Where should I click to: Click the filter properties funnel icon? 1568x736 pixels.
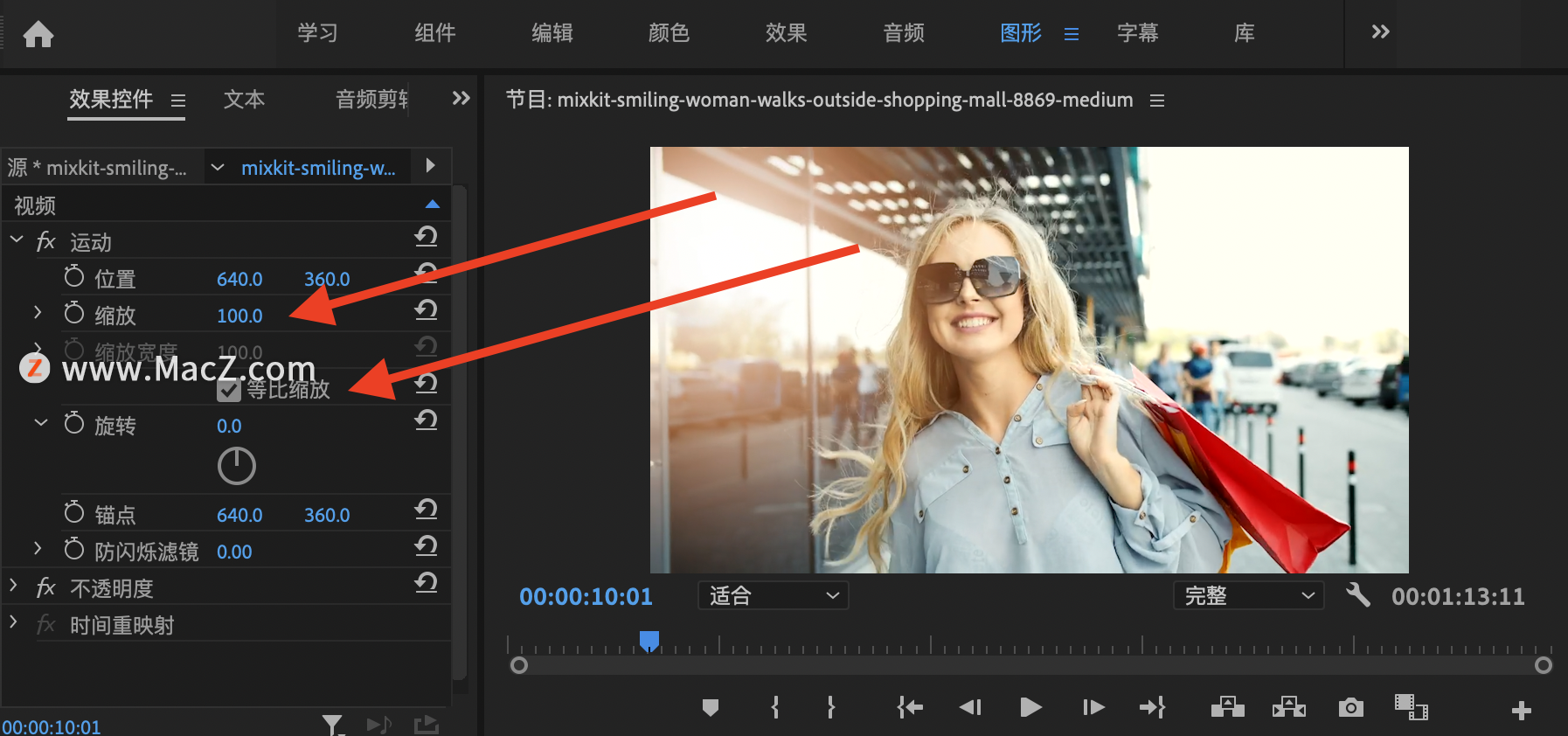(333, 725)
